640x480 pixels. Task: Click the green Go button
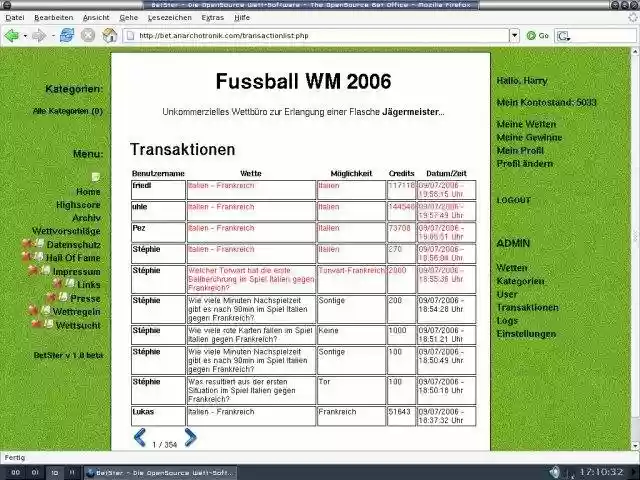pos(538,36)
